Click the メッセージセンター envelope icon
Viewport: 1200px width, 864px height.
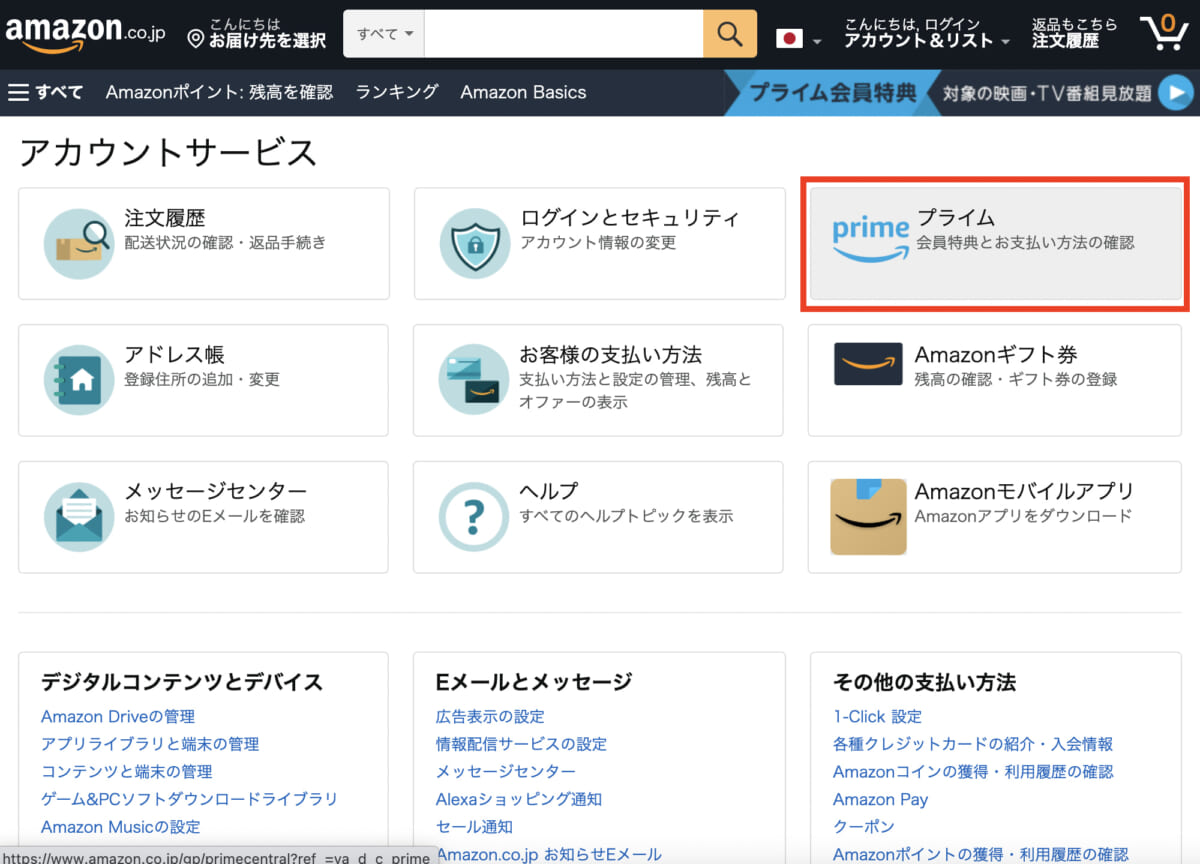point(79,517)
